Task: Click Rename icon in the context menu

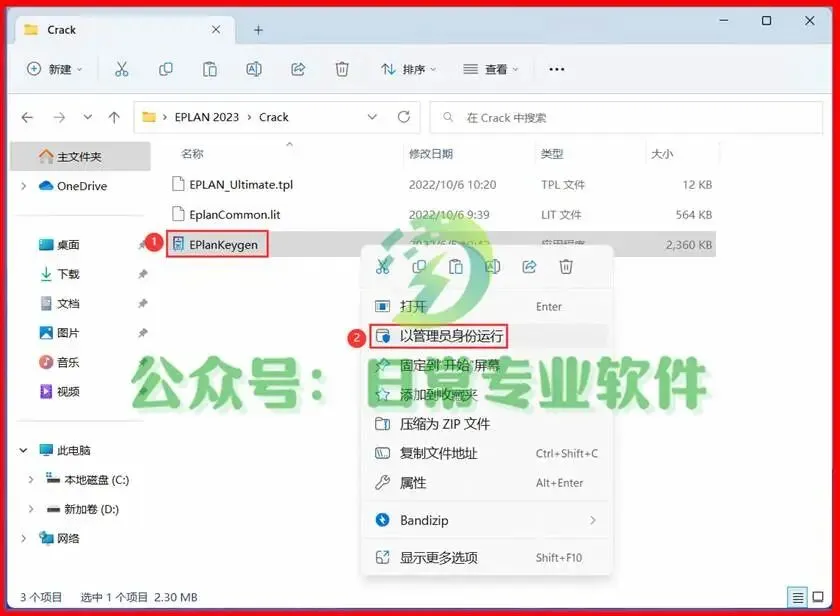Action: 492,266
